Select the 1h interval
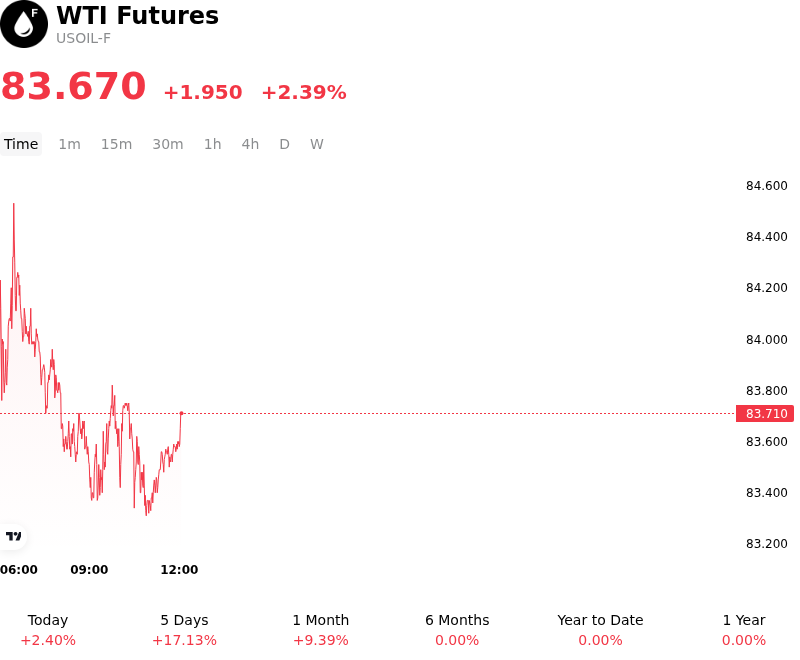The image size is (800, 660). 212,144
